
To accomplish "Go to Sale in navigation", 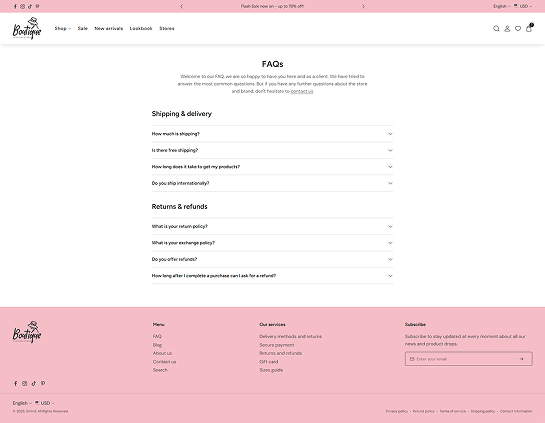I will pos(82,29).
